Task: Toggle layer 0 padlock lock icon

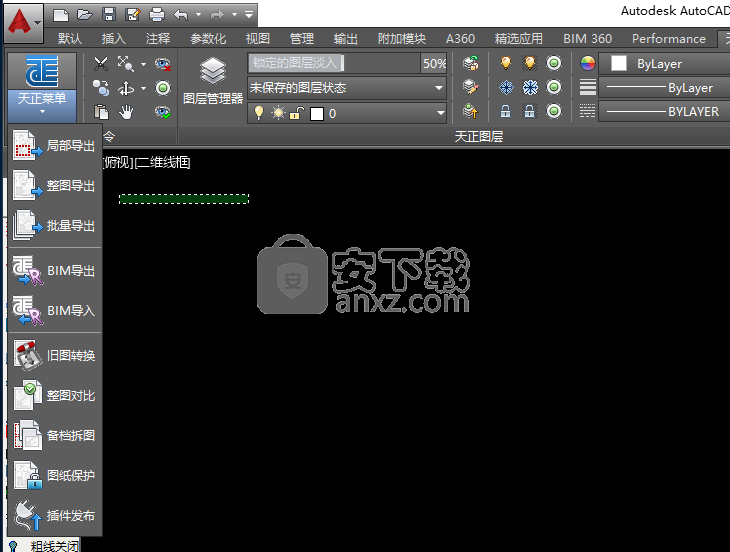Action: [x=297, y=113]
